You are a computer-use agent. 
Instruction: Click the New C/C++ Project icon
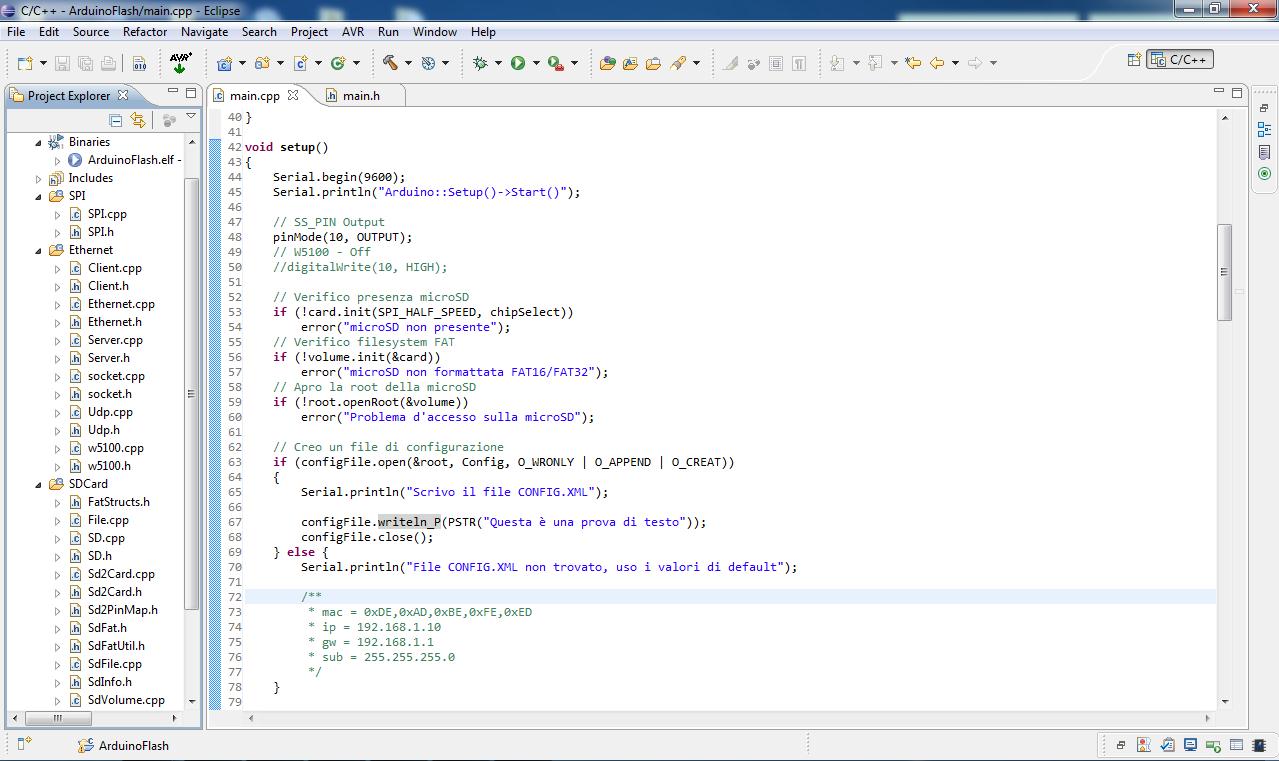click(x=224, y=63)
